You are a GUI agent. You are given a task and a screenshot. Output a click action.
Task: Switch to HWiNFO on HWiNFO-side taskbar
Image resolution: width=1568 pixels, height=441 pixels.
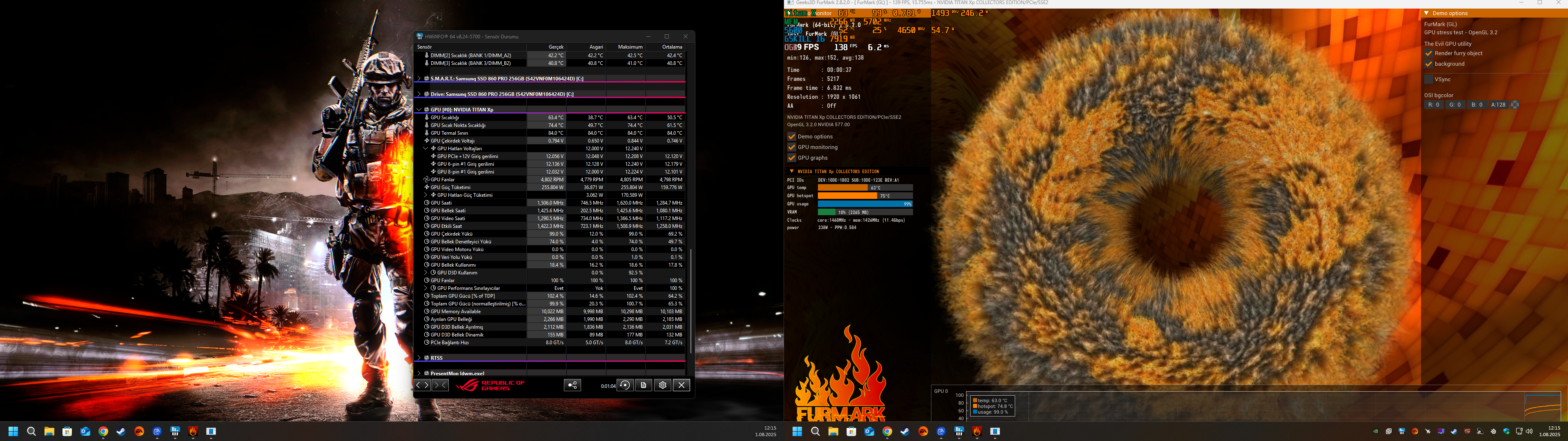coord(175,431)
